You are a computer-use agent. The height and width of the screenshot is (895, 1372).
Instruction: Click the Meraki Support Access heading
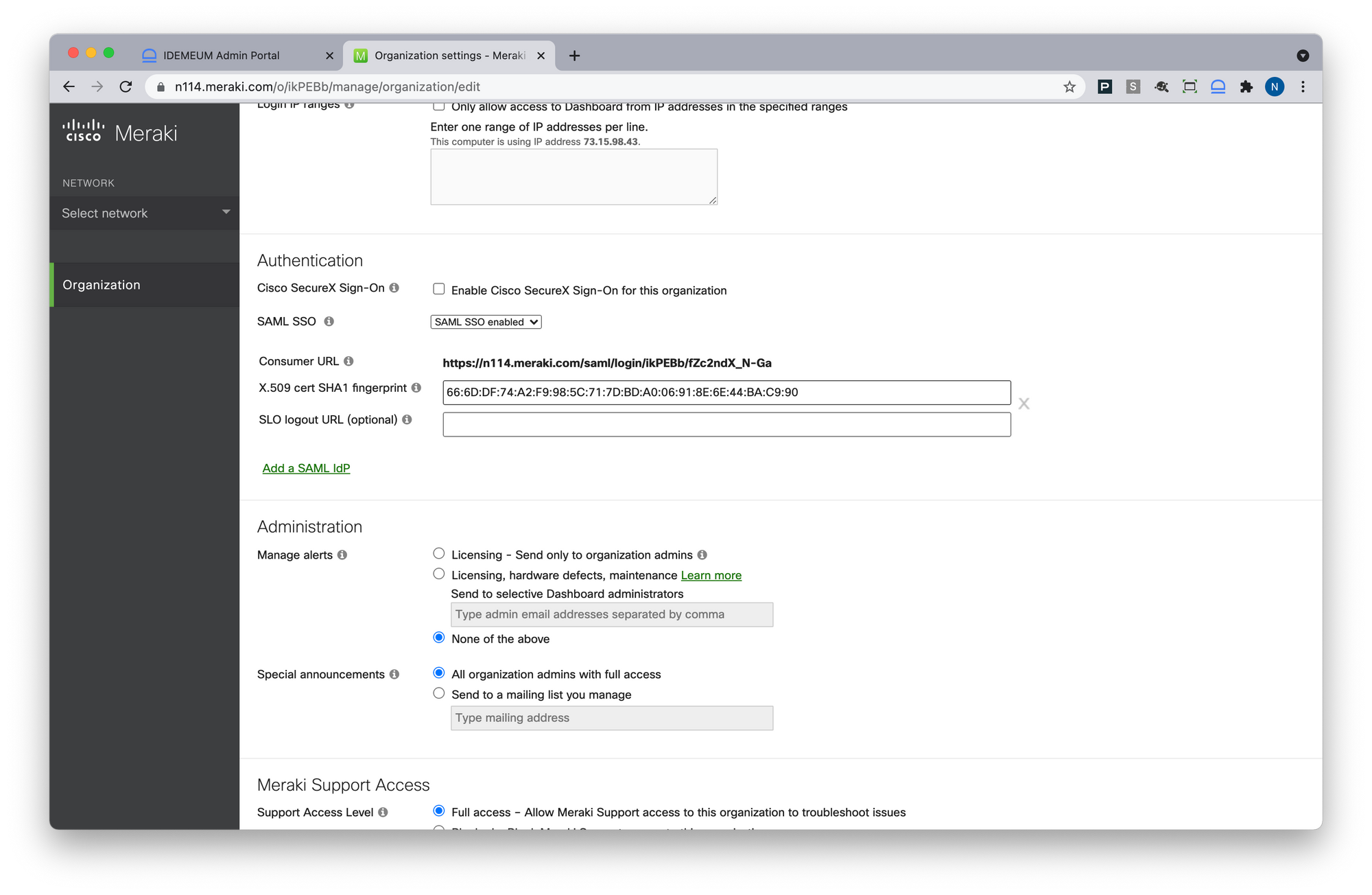pos(343,785)
